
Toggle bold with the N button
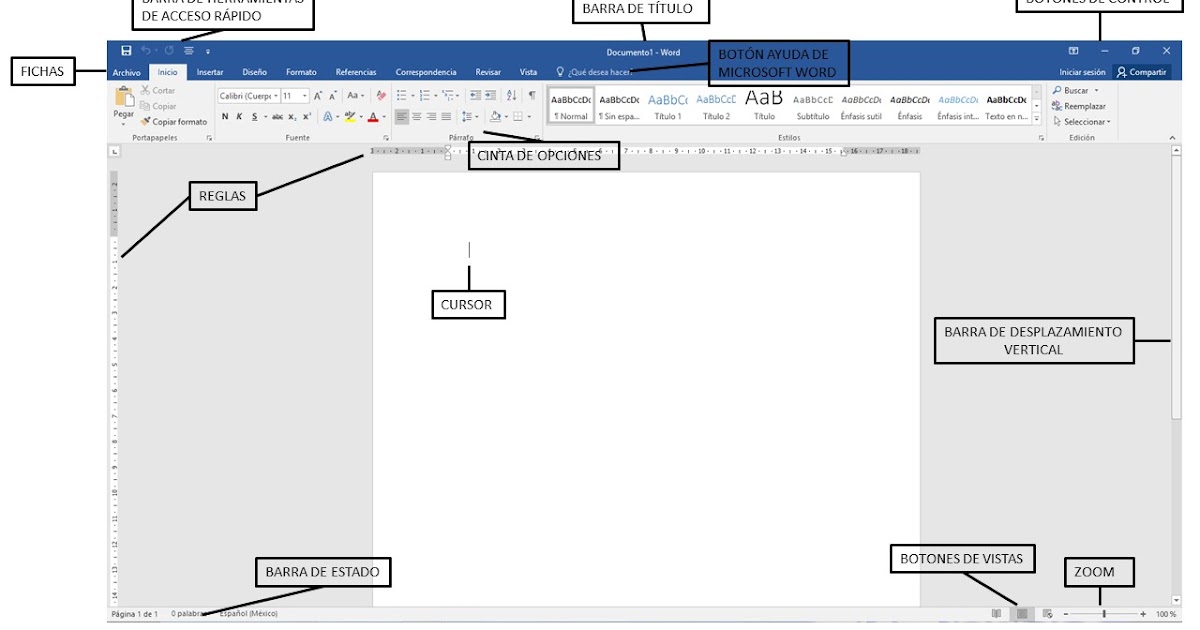coord(224,117)
